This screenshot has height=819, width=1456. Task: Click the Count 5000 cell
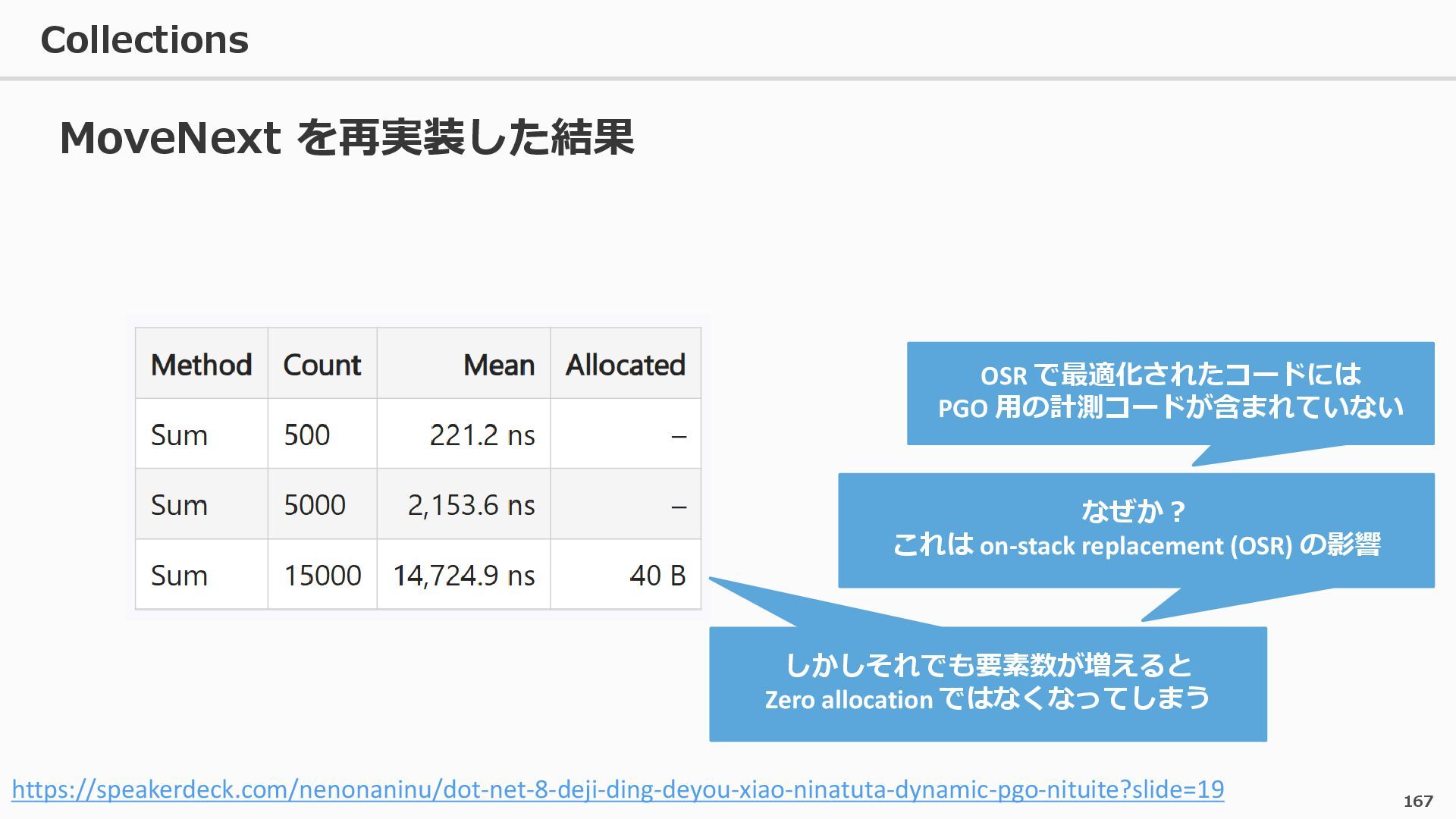pyautogui.click(x=314, y=505)
